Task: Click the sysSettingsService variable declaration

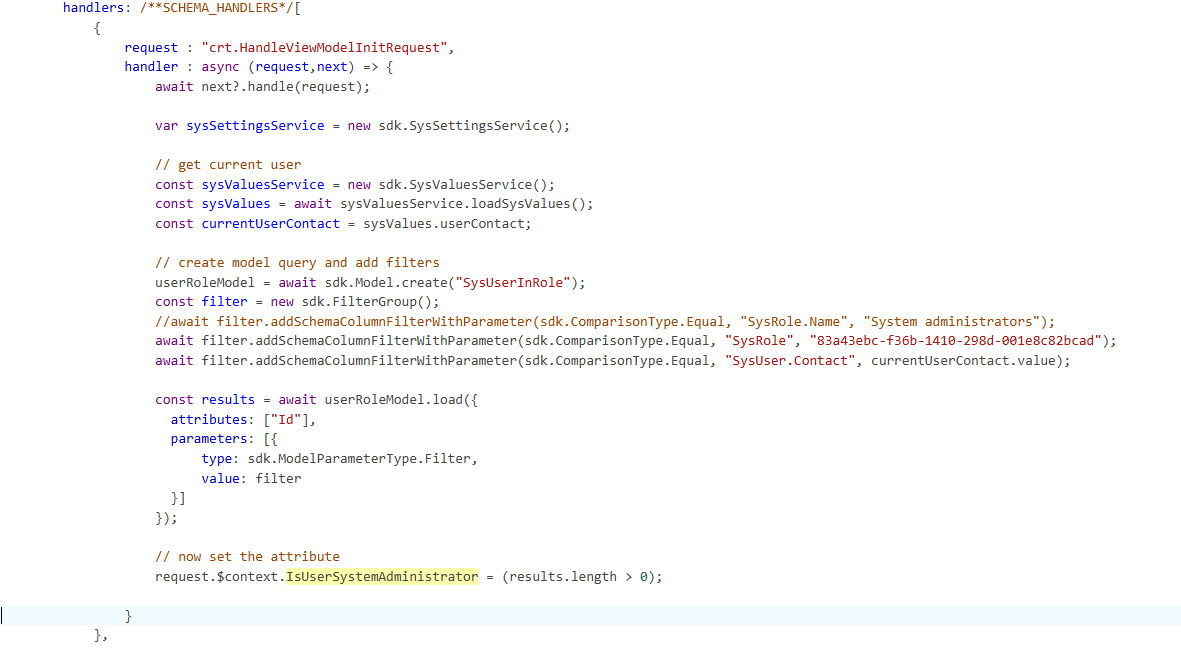Action: [x=255, y=126]
